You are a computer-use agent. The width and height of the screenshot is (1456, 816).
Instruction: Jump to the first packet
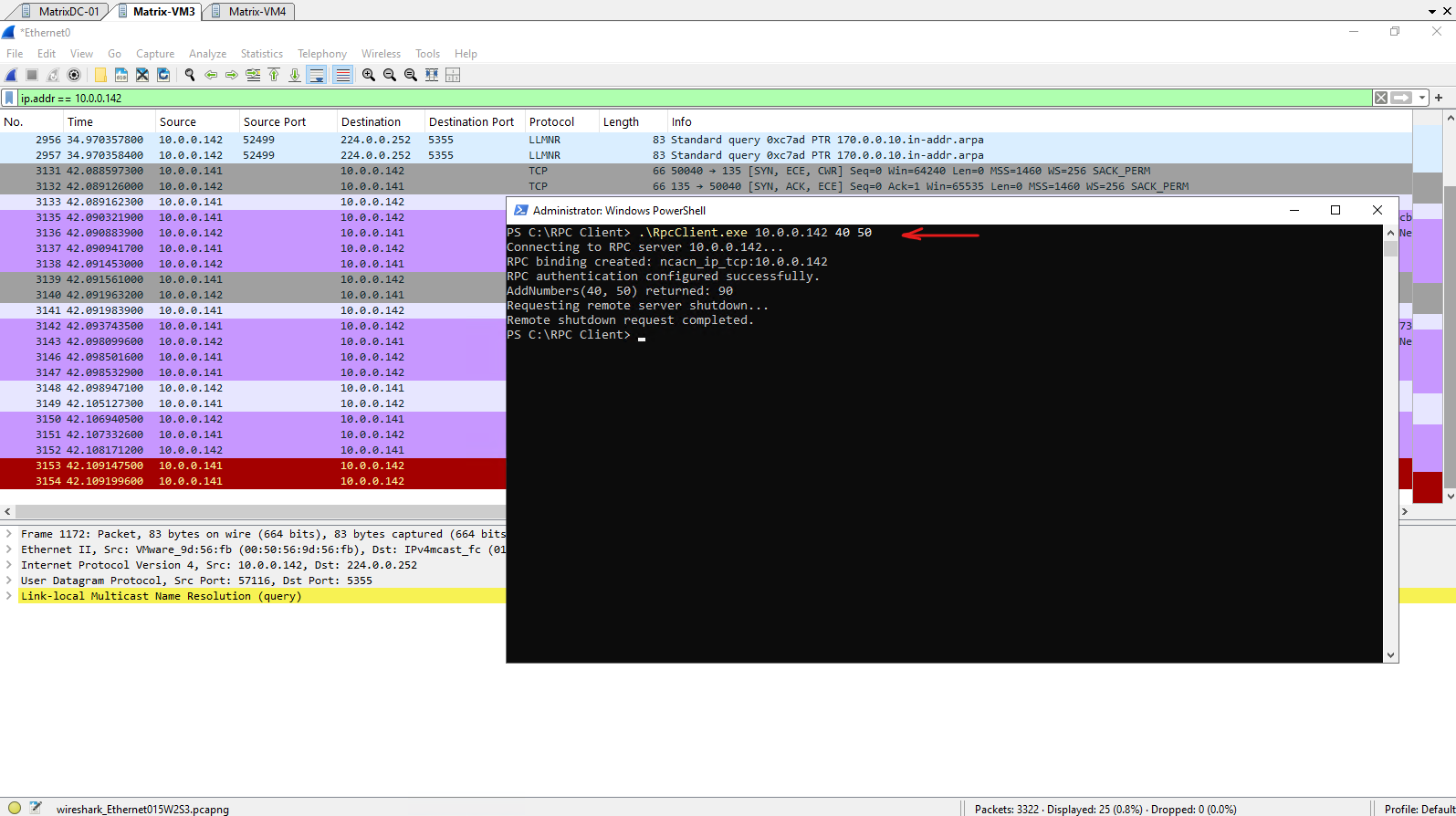[274, 75]
